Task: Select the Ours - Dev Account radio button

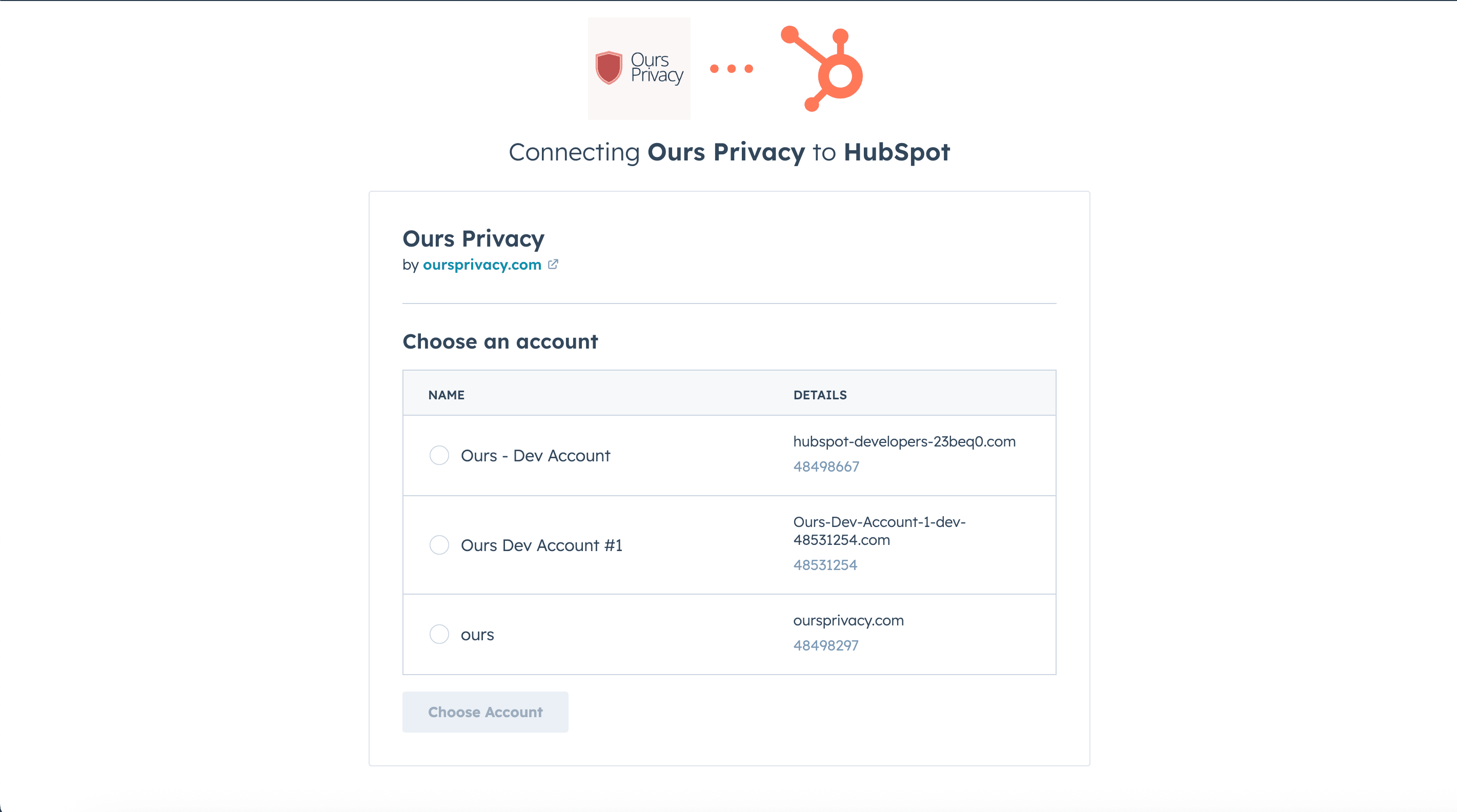Action: click(439, 455)
